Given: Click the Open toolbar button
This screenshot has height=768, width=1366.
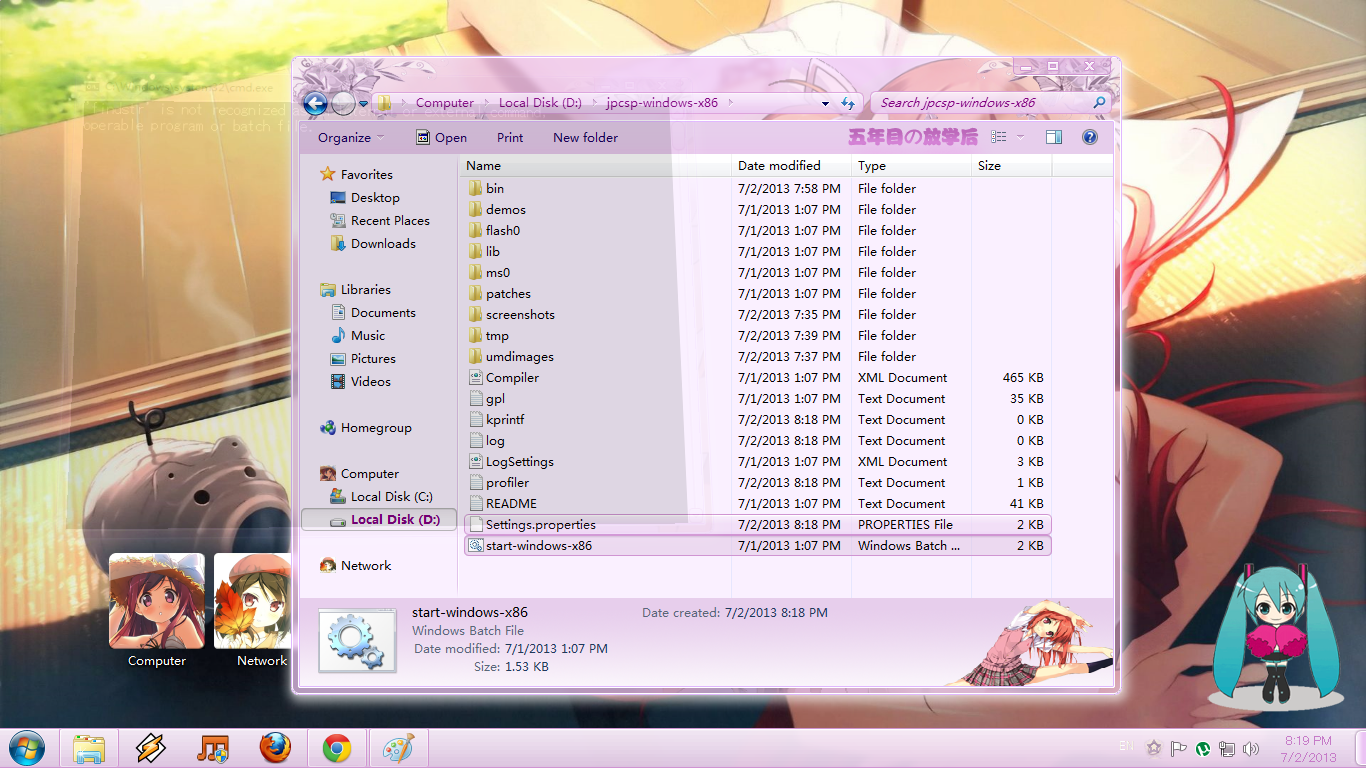Looking at the screenshot, I should [442, 138].
